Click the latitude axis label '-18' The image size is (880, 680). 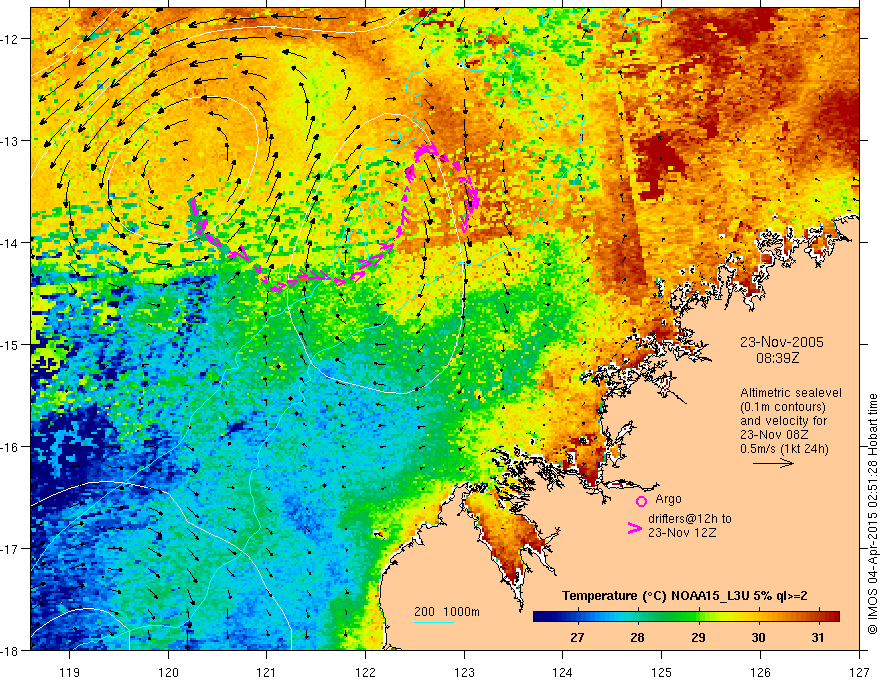tap(11, 651)
